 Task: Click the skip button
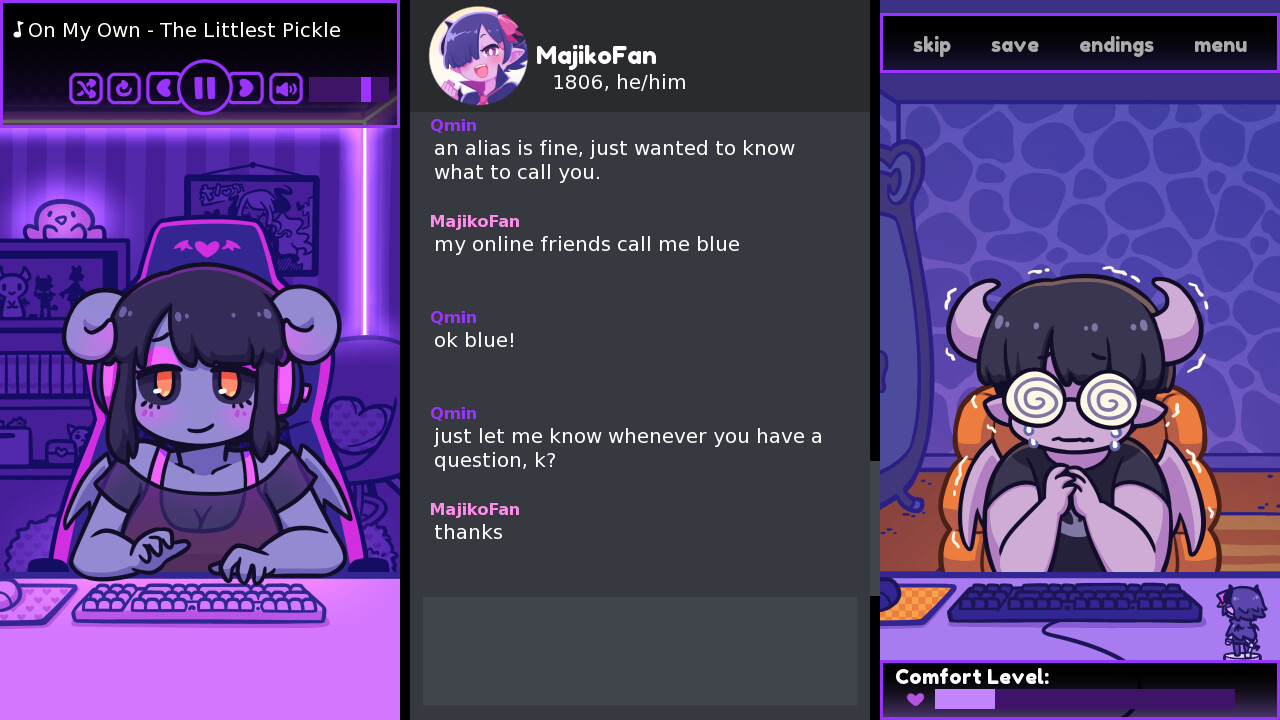coord(932,45)
